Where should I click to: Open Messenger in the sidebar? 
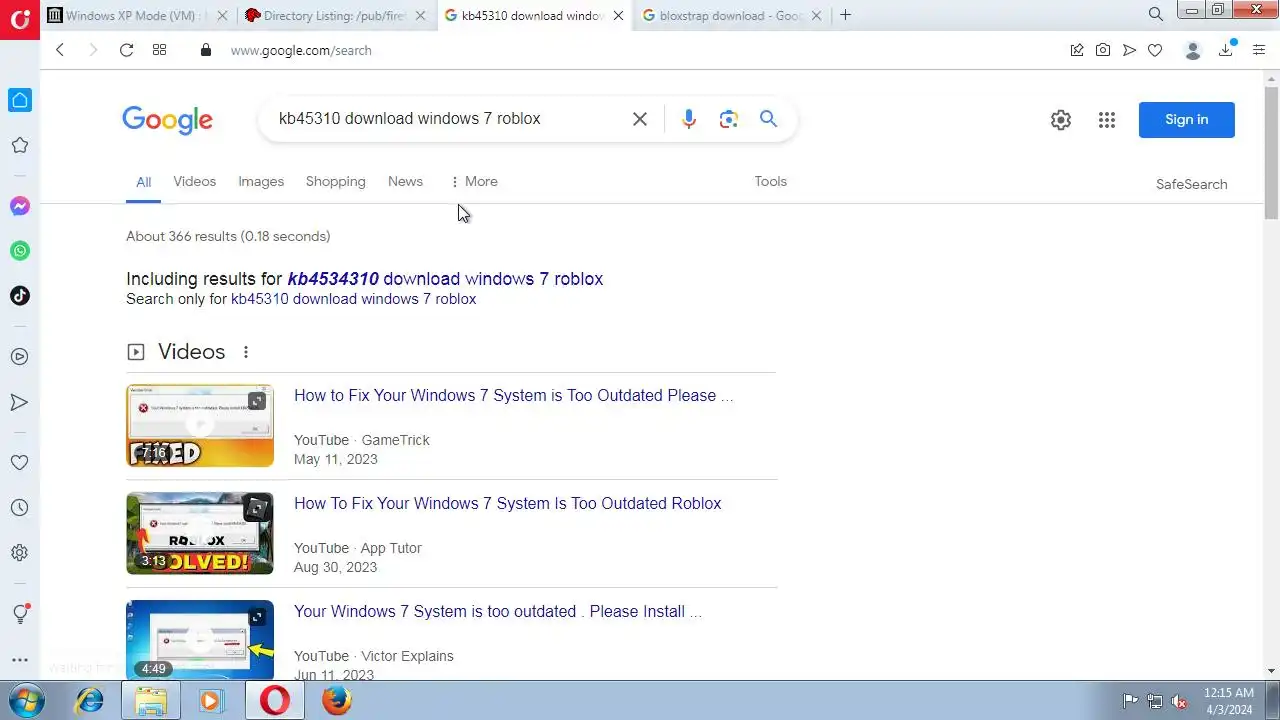pos(19,206)
